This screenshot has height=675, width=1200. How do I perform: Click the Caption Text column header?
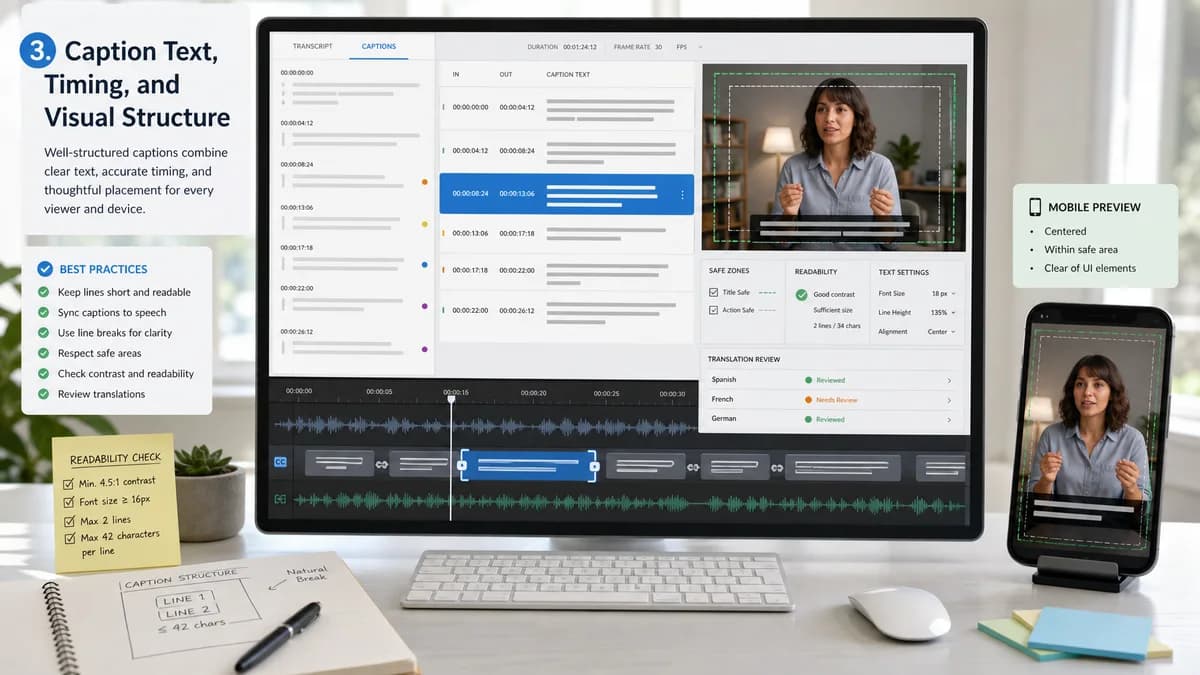pyautogui.click(x=568, y=75)
